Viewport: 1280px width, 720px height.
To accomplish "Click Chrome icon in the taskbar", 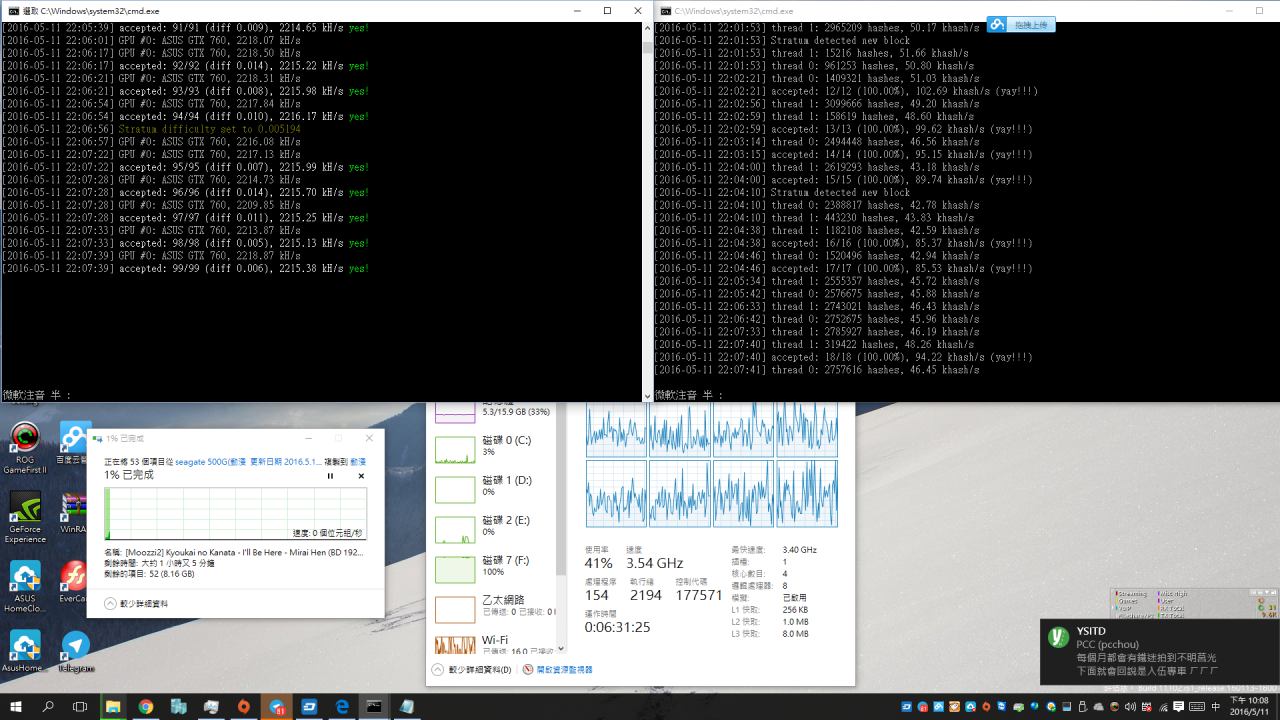I will [x=146, y=707].
